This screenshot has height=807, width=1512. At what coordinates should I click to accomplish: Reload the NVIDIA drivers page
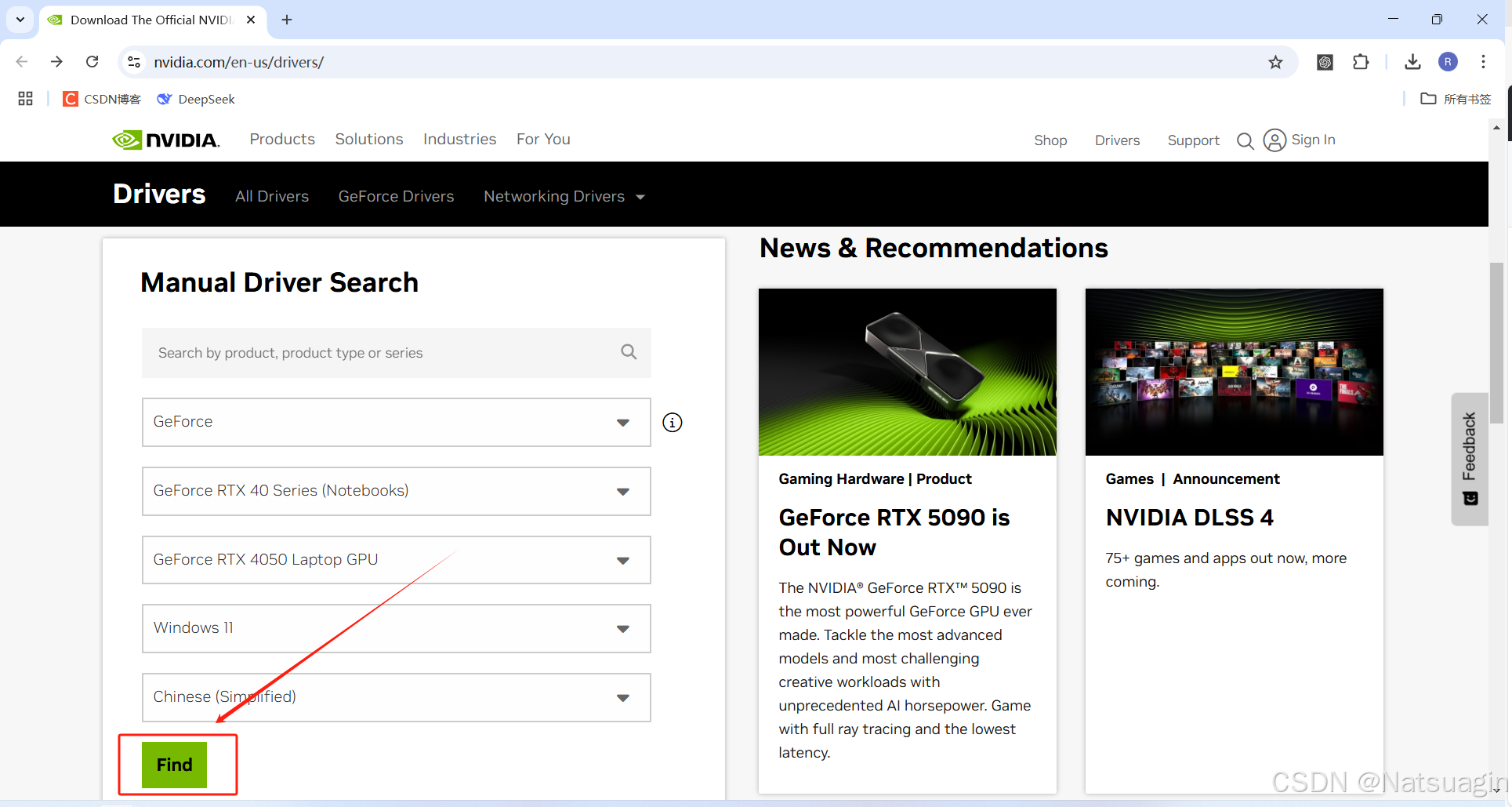[x=92, y=62]
